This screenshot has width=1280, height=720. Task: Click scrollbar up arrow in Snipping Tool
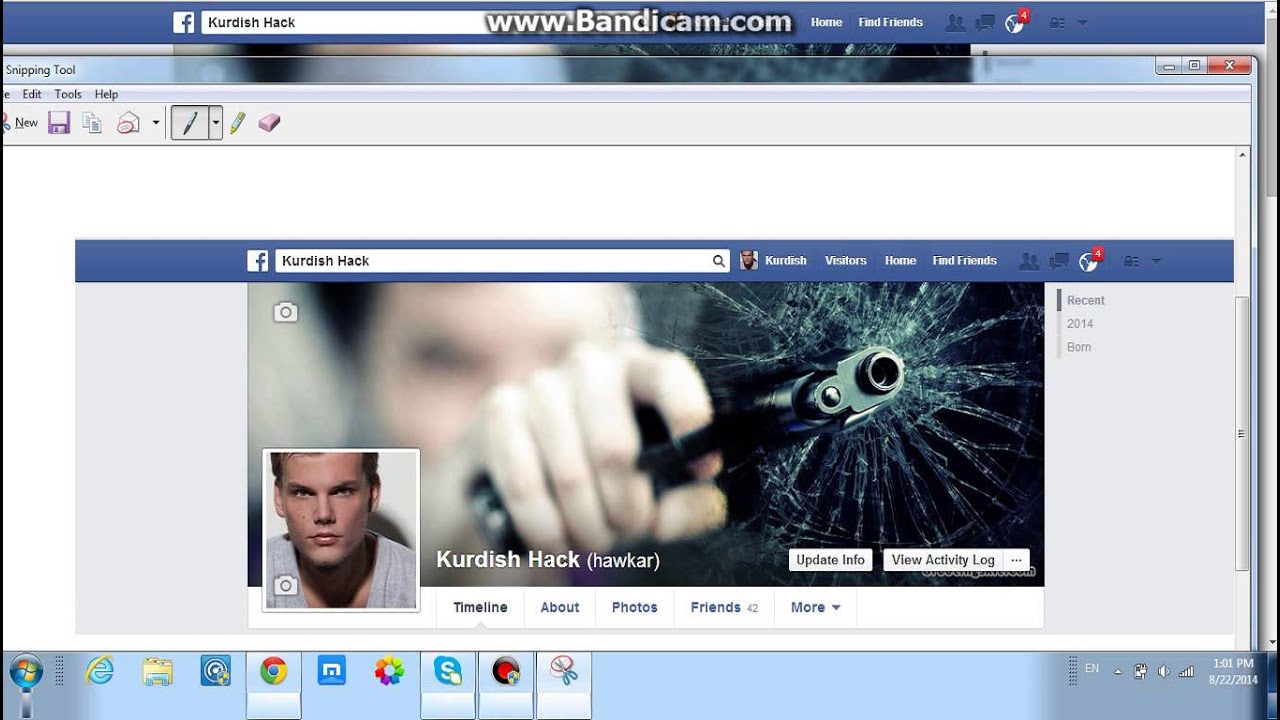(x=1243, y=155)
